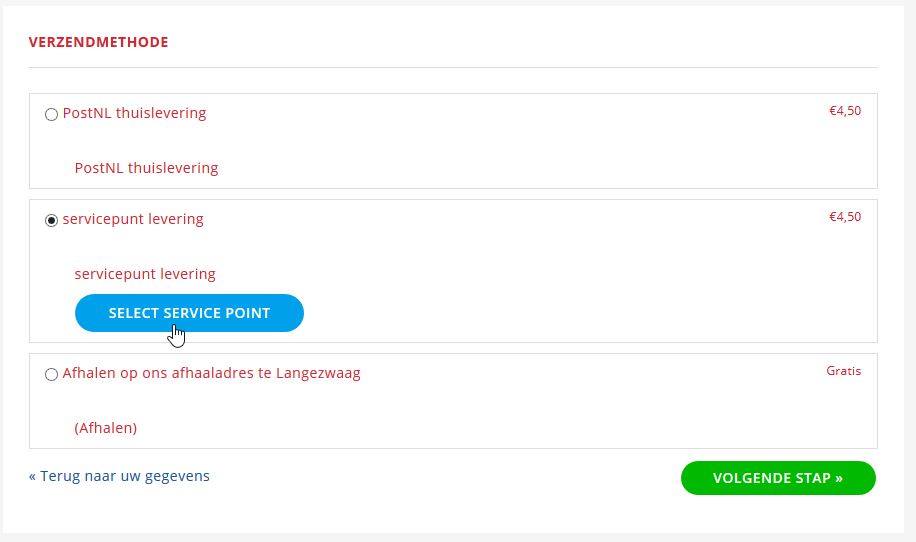This screenshot has height=542, width=916.
Task: Click the PostNL thuislevering description text
Action: click(146, 168)
